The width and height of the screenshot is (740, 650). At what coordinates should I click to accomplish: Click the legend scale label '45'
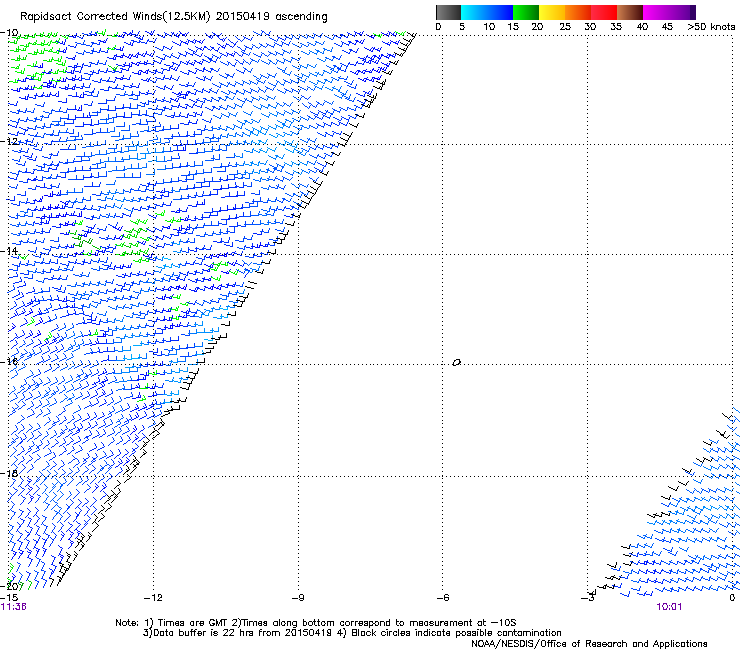[667, 27]
